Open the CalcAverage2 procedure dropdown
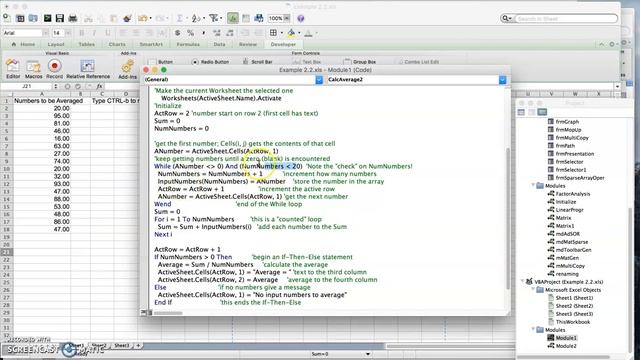Screen dimensions: 640x360 502,80
